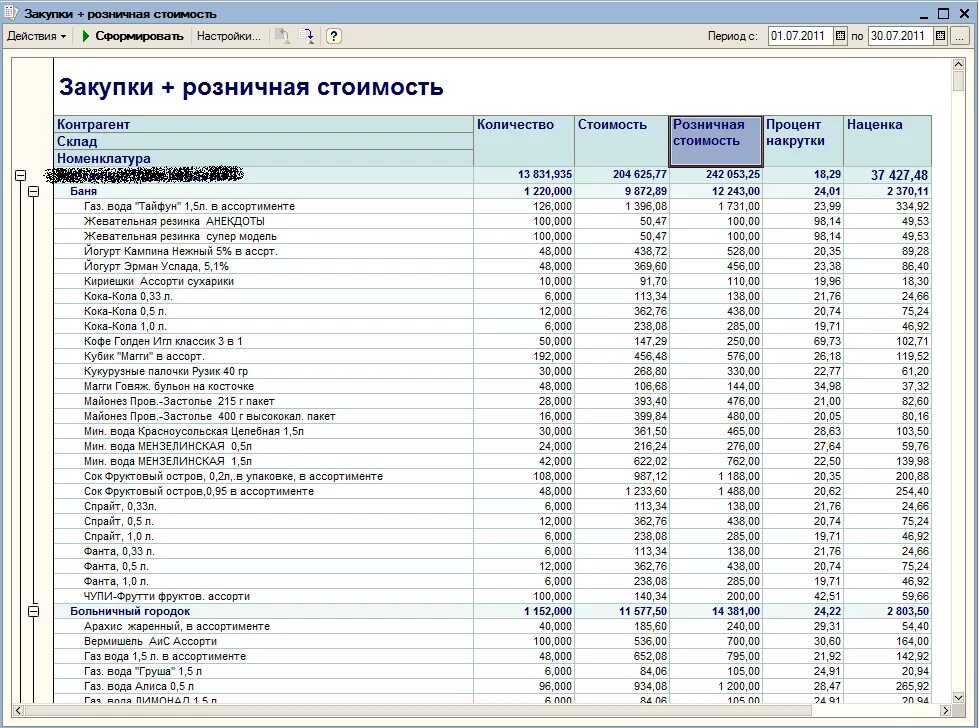Open calendar for the start date

click(x=840, y=36)
